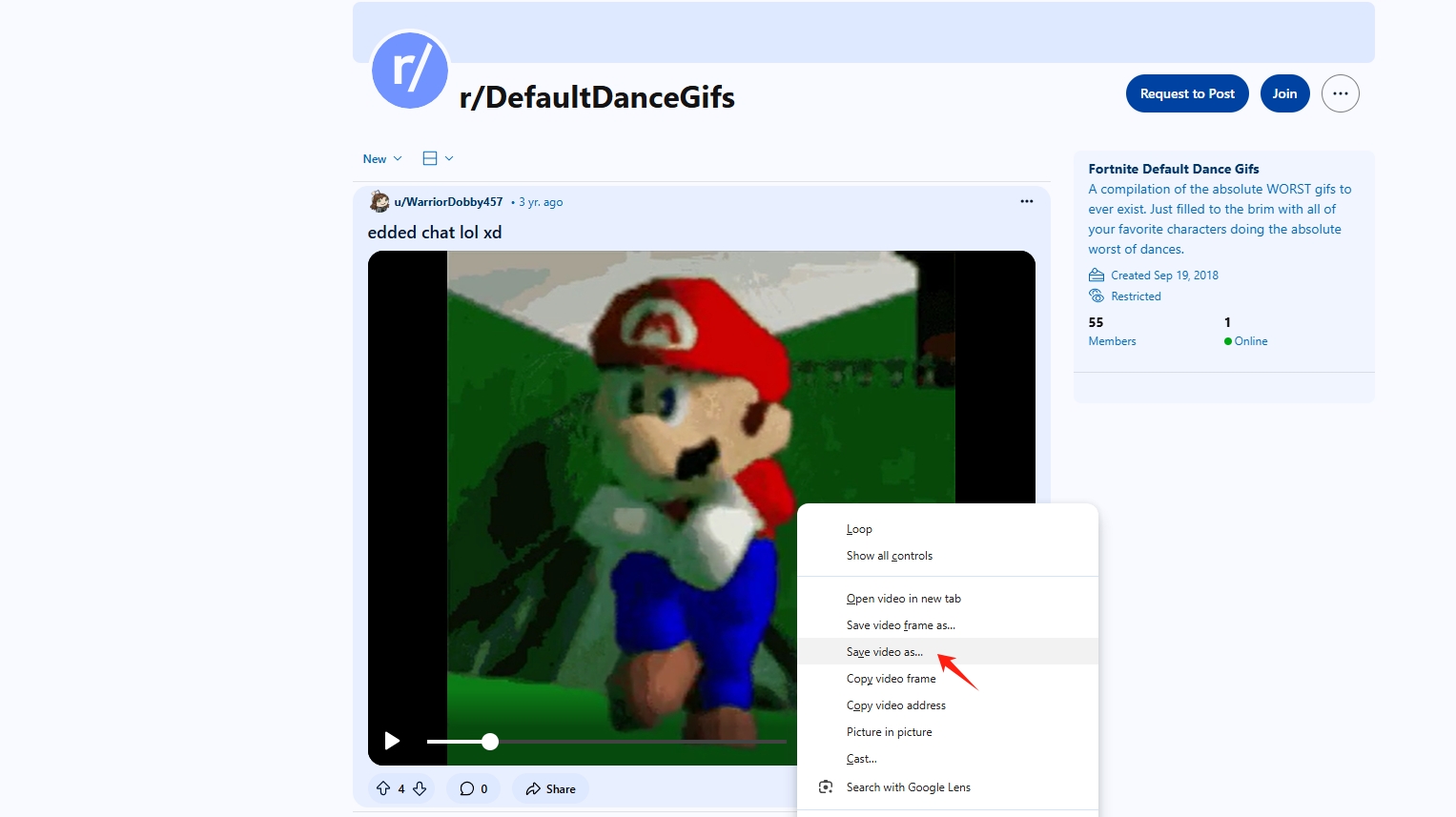
Task: Choose Search with Google Lens
Action: tap(948, 787)
